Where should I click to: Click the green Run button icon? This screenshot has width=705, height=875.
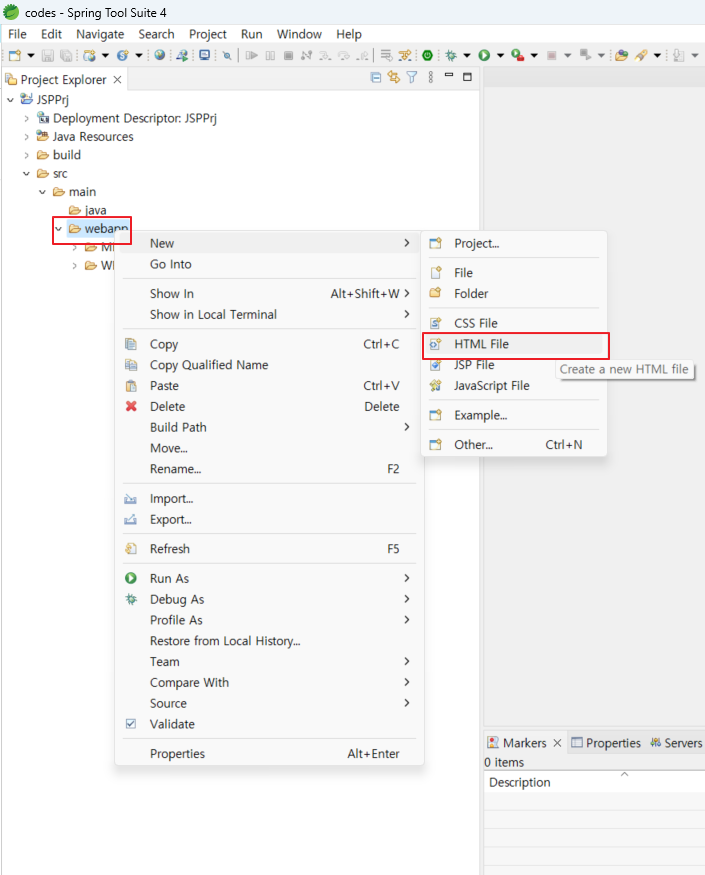[x=485, y=55]
